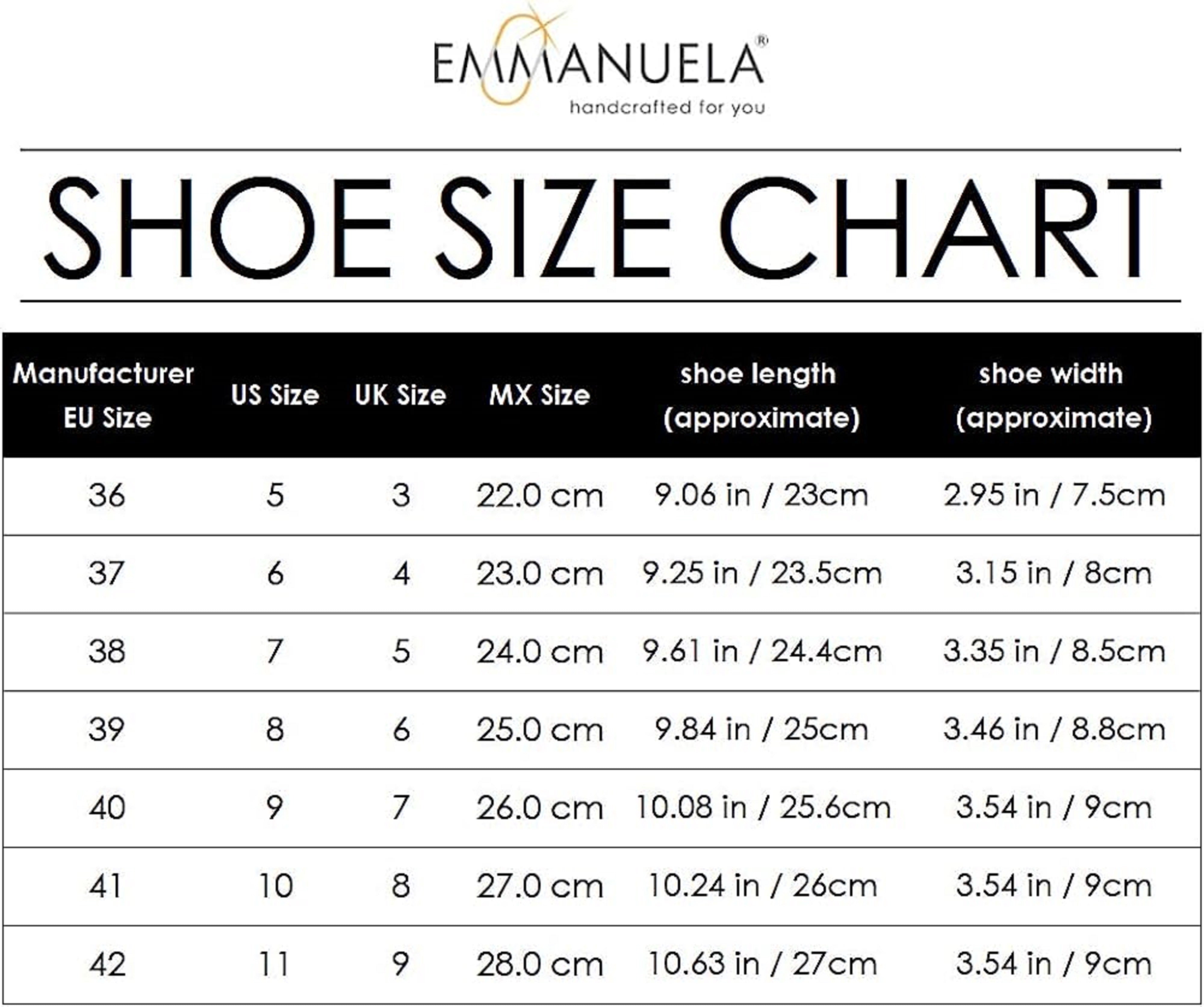
Task: Click the MX Size column header
Action: click(539, 396)
